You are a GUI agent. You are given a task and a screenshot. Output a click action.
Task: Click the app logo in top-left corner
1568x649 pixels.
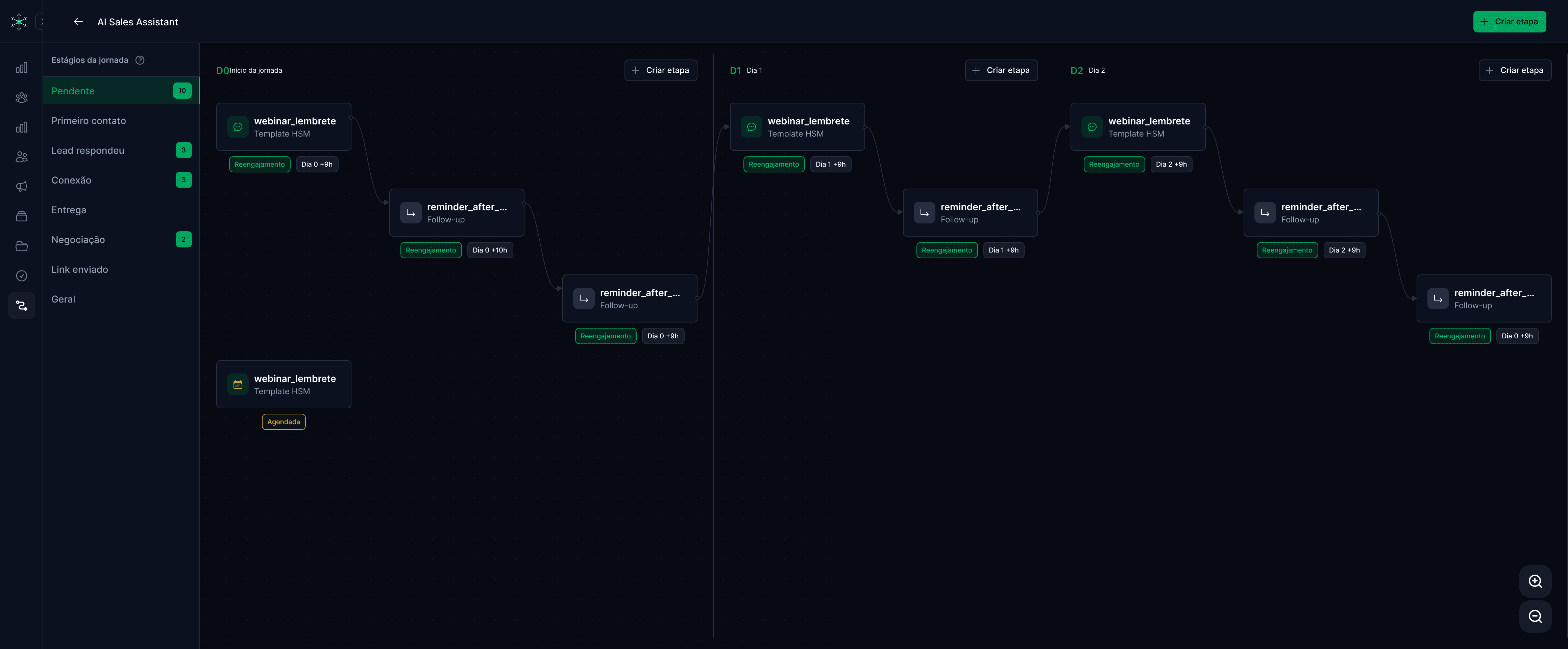tap(19, 22)
